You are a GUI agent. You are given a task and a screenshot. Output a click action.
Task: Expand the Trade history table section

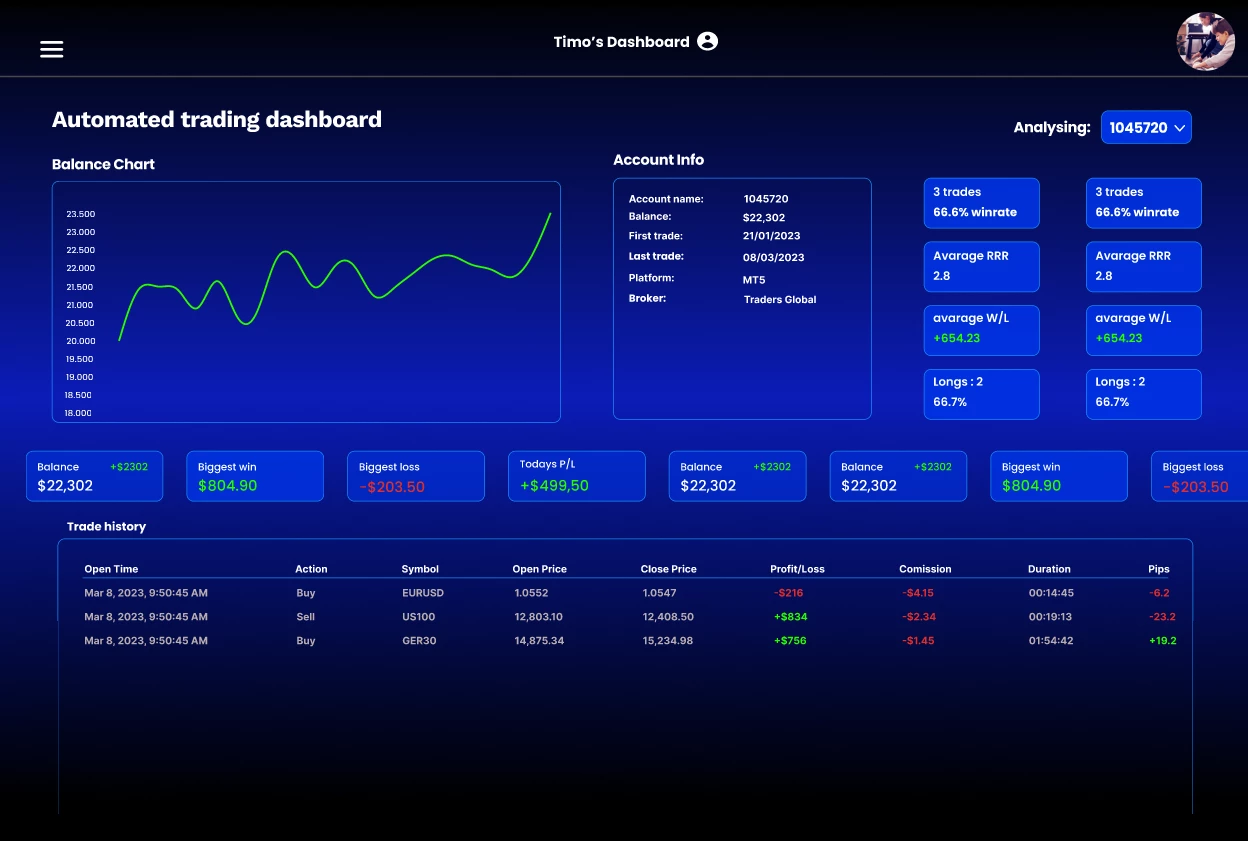[x=106, y=526]
